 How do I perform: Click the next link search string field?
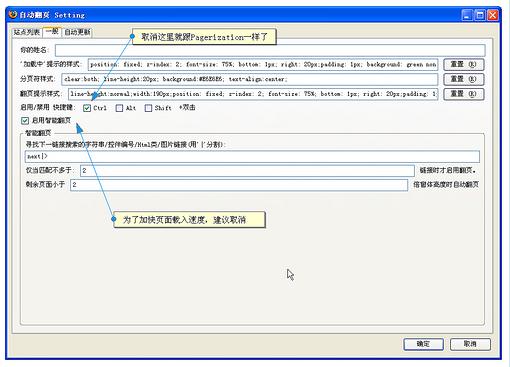pos(252,156)
